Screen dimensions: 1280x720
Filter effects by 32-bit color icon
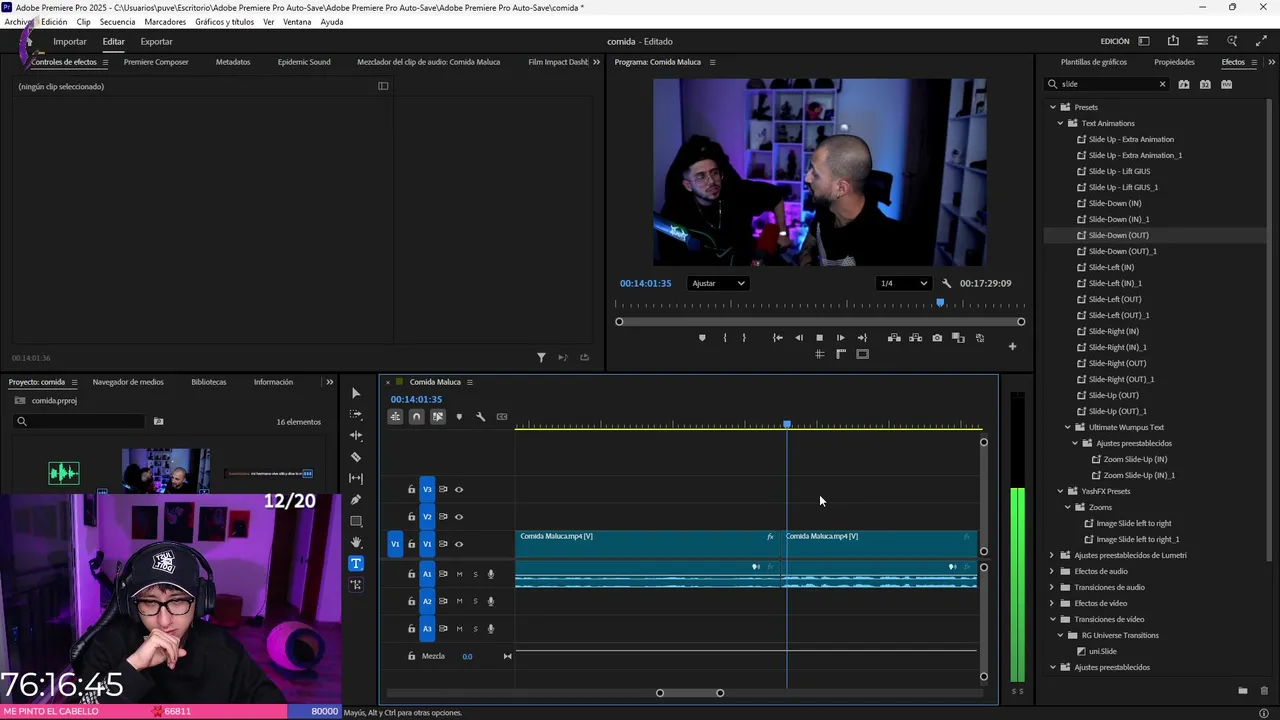[1205, 84]
